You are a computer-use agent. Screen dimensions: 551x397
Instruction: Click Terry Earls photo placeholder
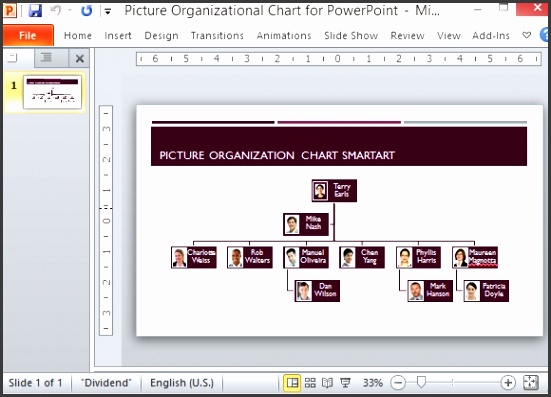pos(320,191)
